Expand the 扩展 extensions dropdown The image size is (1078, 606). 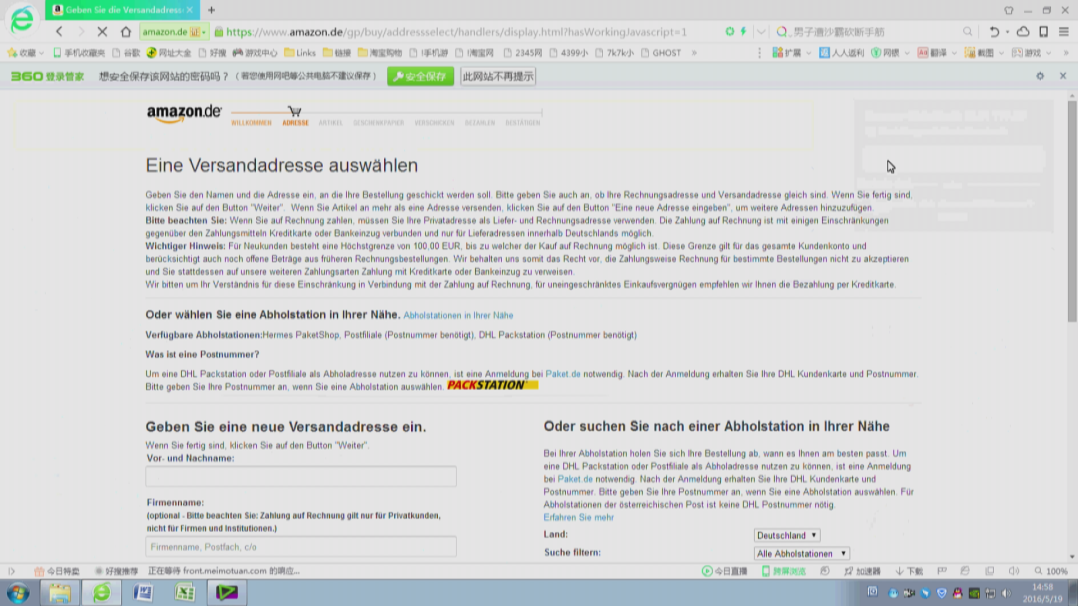pyautogui.click(x=808, y=53)
